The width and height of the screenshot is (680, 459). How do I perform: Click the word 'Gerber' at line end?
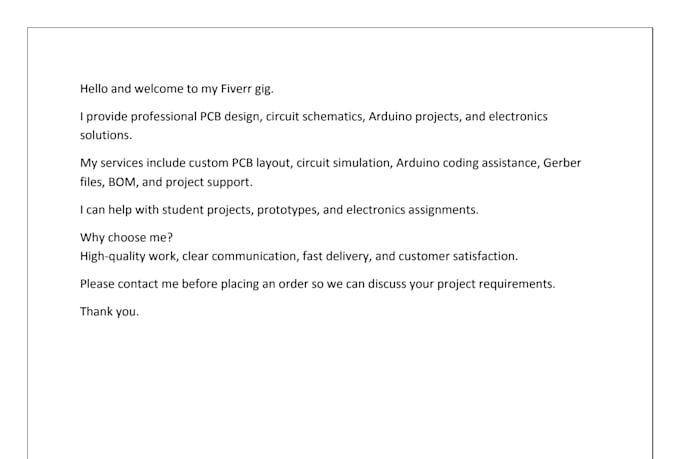coord(562,163)
